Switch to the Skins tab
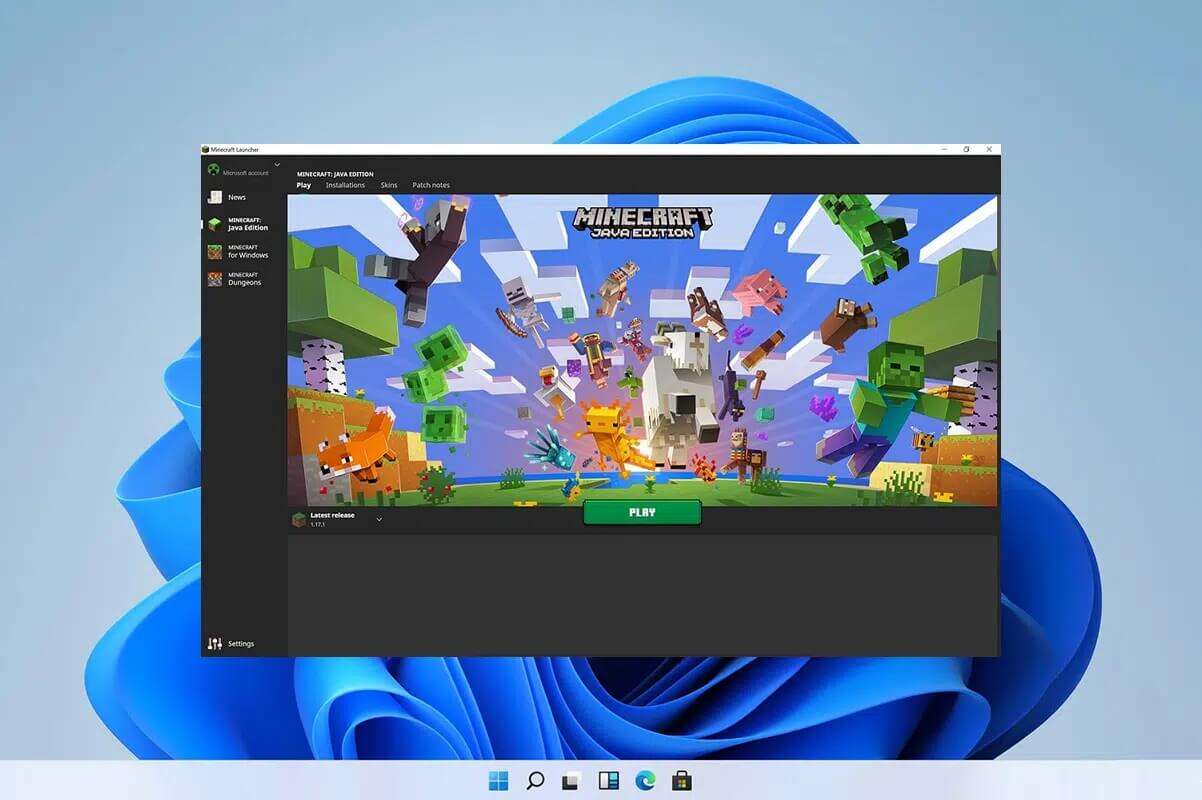Viewport: 1202px width, 800px height. coord(389,185)
